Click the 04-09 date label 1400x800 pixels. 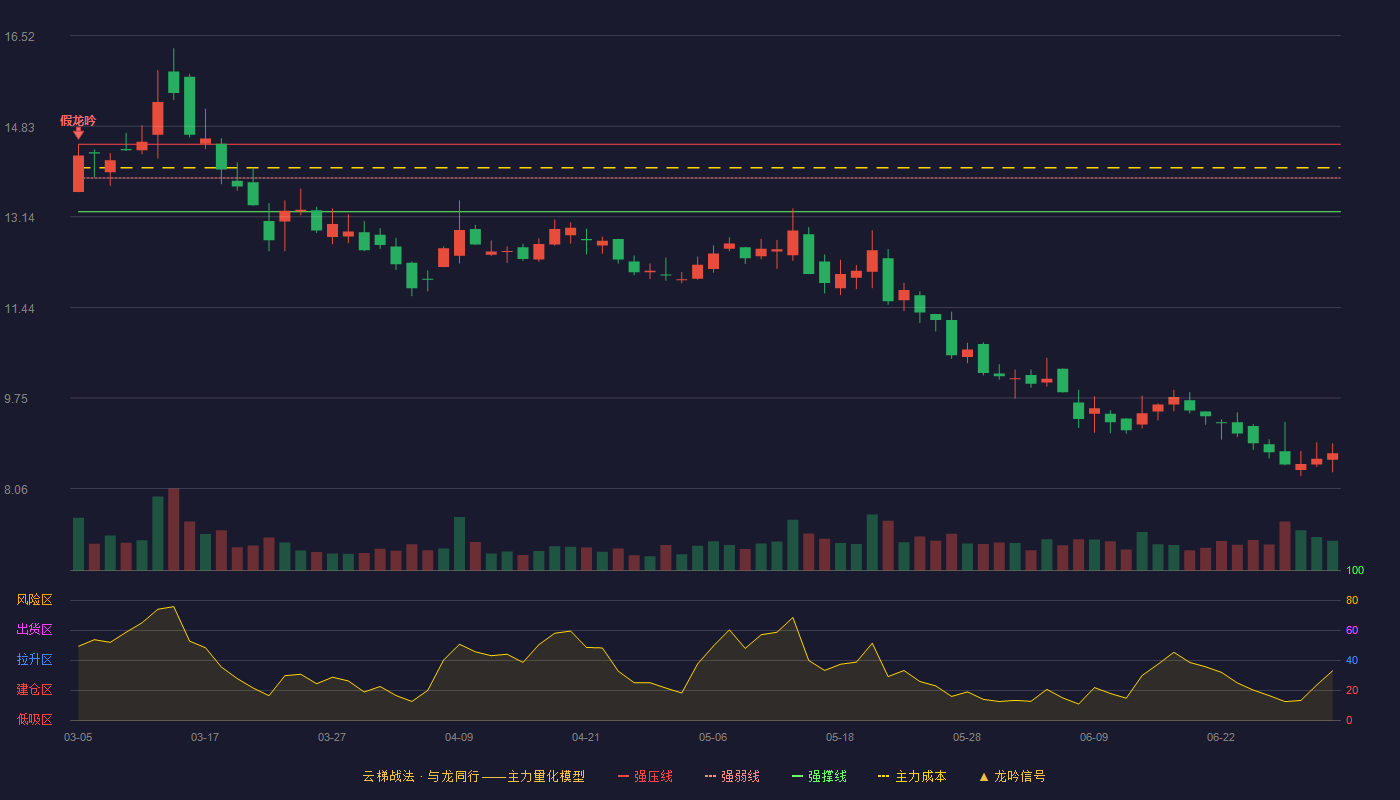click(459, 737)
